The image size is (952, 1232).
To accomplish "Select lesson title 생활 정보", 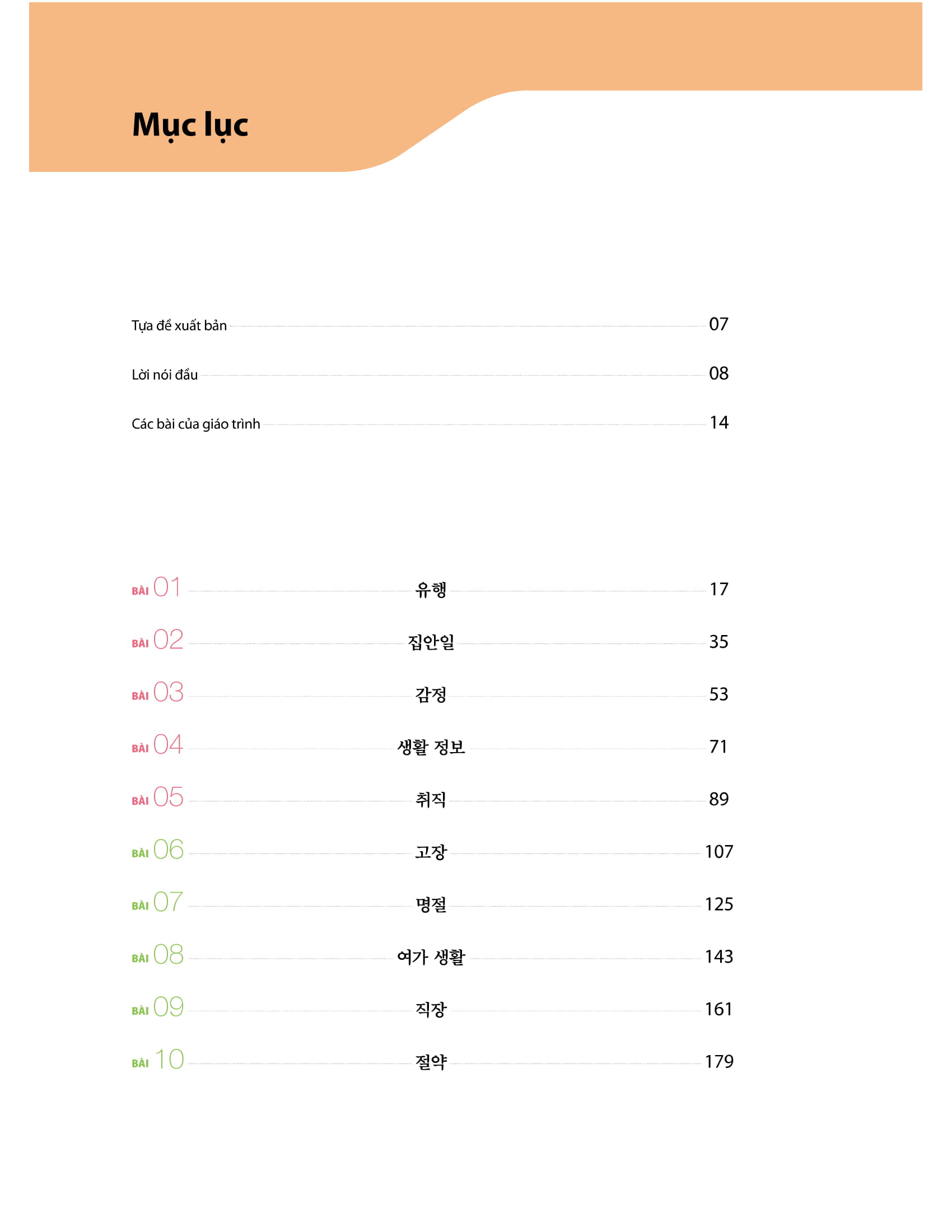I will click(x=431, y=747).
